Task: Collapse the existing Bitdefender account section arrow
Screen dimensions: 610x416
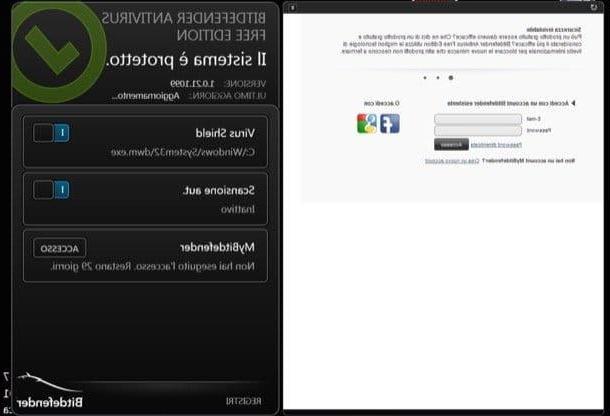Action: (x=573, y=103)
